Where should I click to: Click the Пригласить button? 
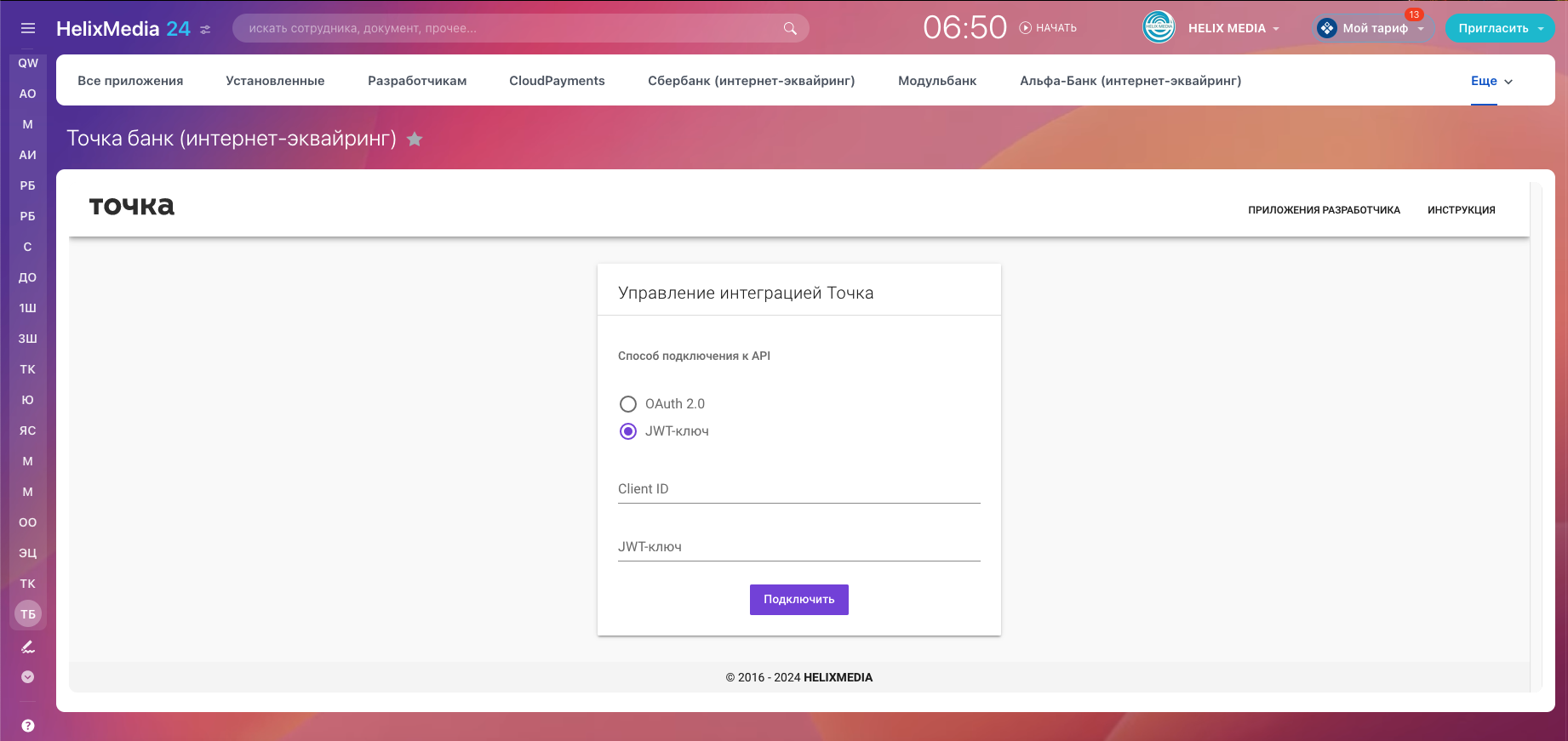tap(1494, 28)
